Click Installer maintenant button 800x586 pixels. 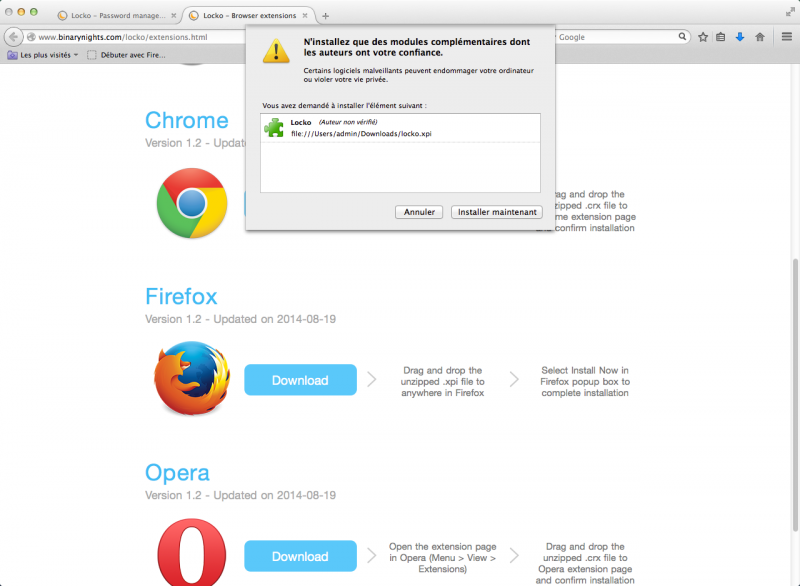pyautogui.click(x=497, y=212)
